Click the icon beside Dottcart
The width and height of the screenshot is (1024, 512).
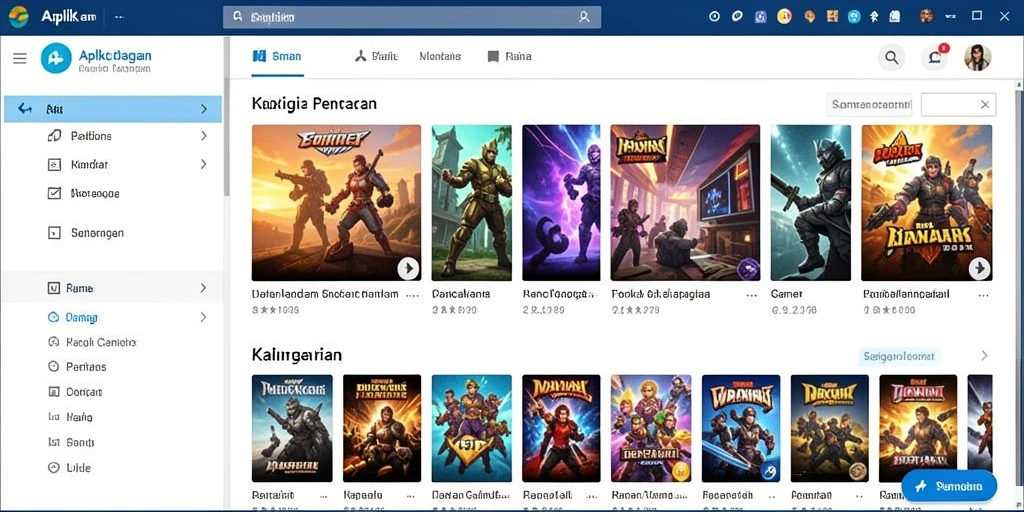(54, 392)
